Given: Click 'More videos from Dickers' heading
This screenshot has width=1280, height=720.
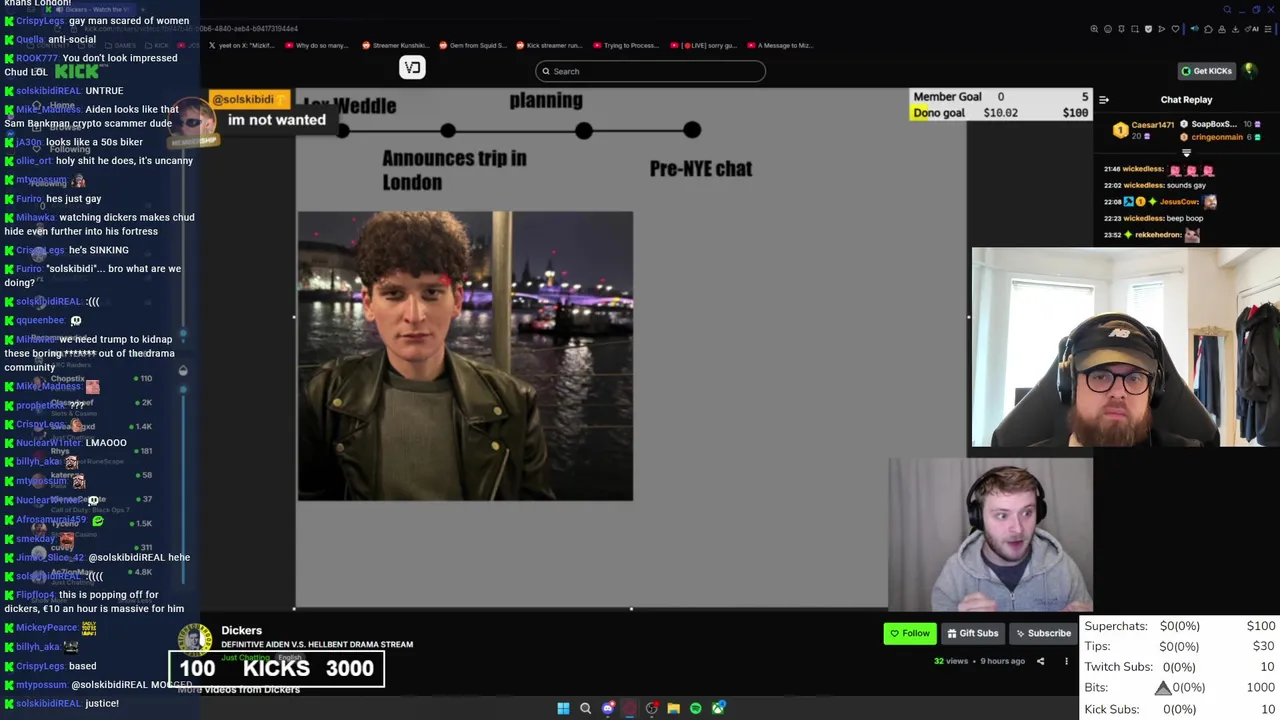Looking at the screenshot, I should [x=238, y=689].
